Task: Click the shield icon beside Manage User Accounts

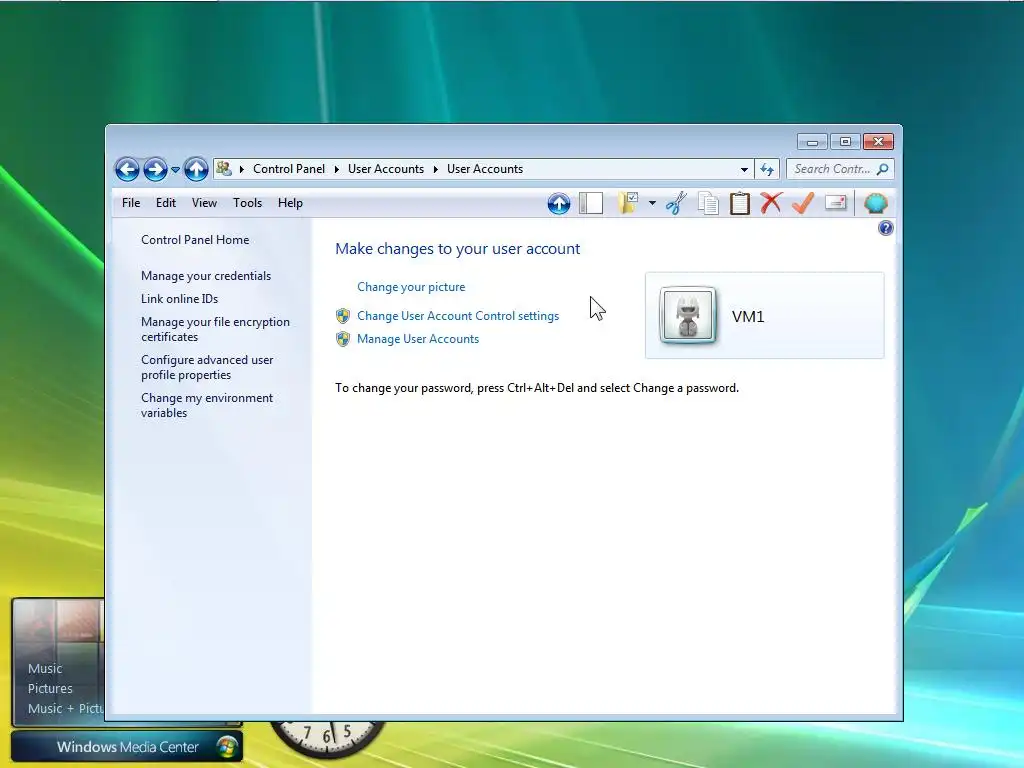Action: pyautogui.click(x=343, y=339)
